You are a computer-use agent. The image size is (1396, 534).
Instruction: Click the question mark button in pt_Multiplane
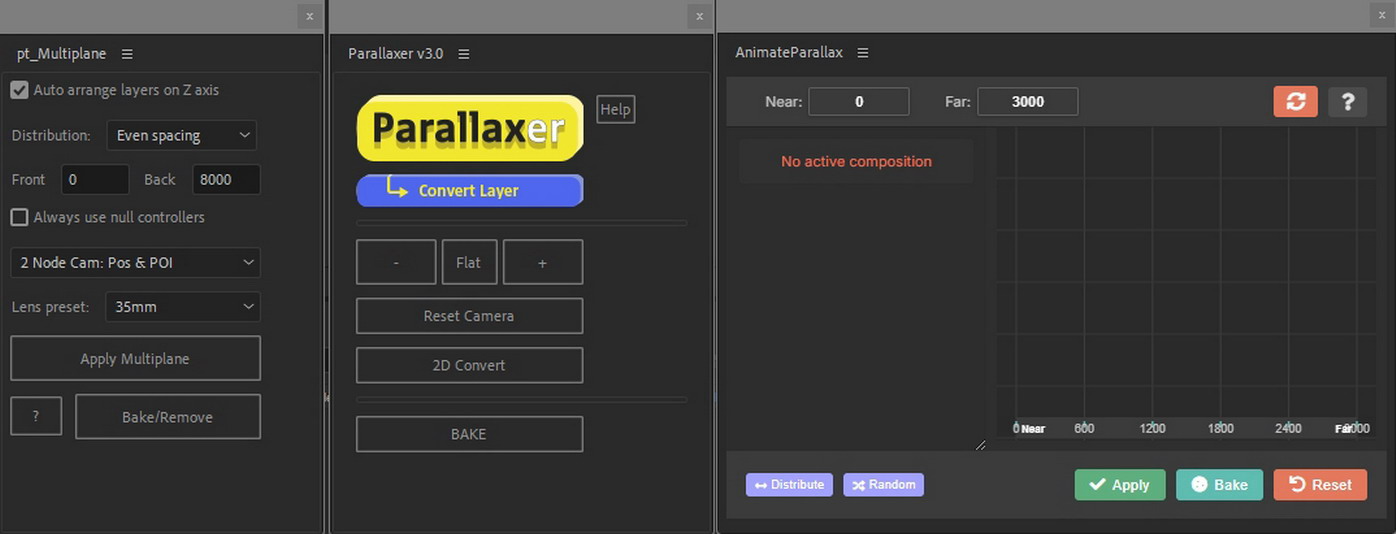tap(36, 417)
